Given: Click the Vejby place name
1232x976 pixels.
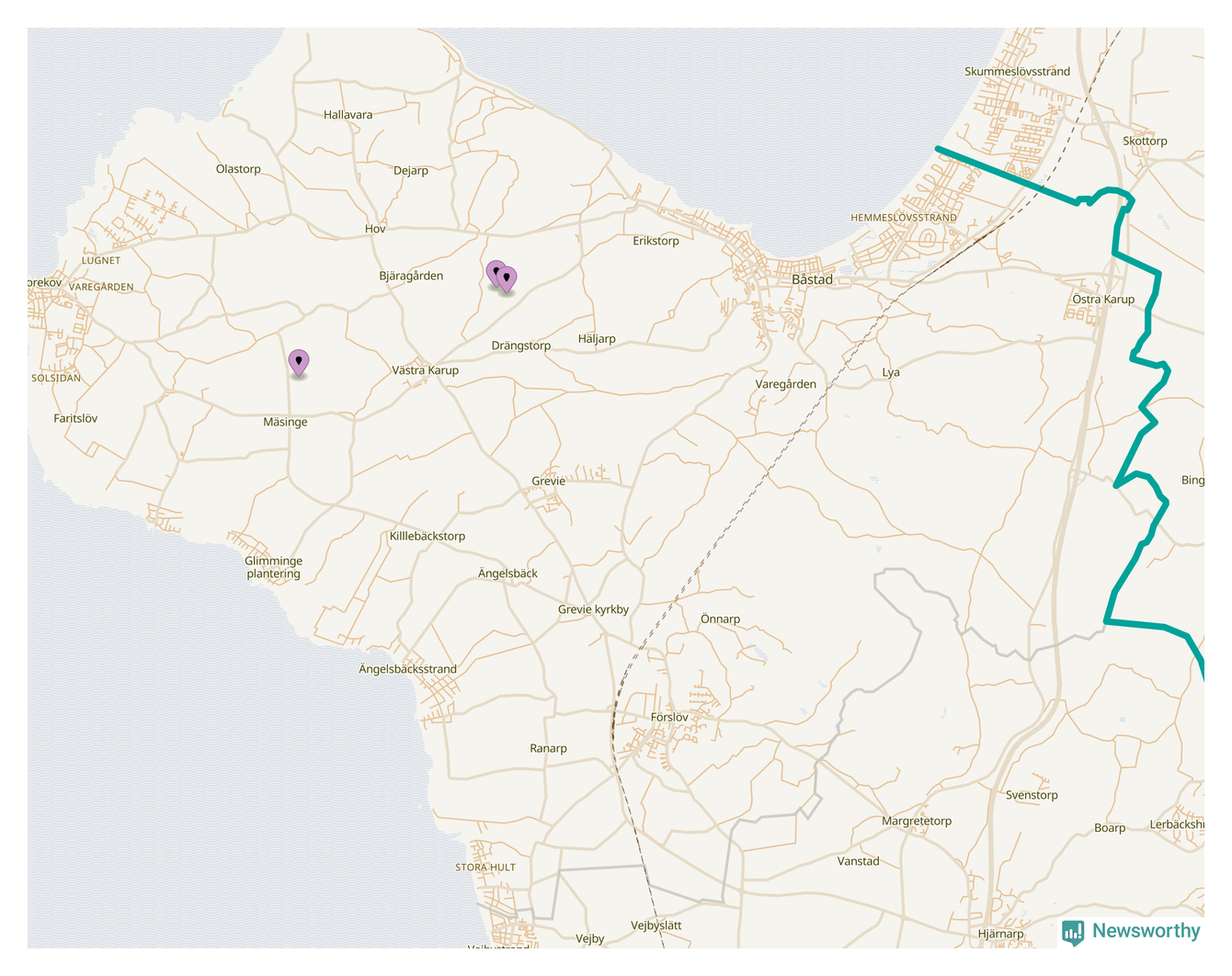Looking at the screenshot, I should coord(589,938).
